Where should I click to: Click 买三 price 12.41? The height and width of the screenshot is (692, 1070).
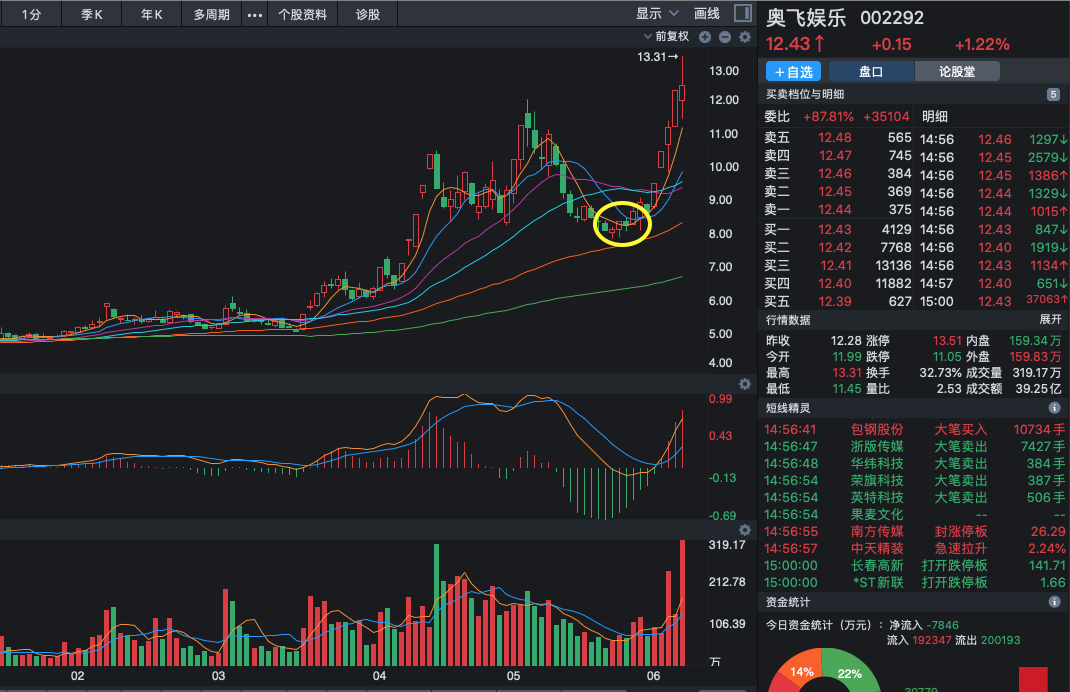pyautogui.click(x=836, y=265)
